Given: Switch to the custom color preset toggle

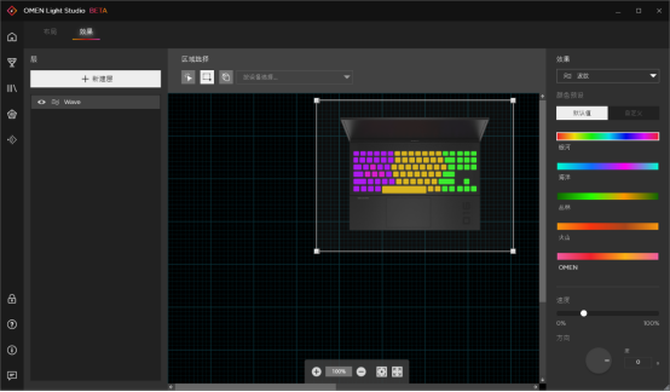Looking at the screenshot, I should (633, 113).
